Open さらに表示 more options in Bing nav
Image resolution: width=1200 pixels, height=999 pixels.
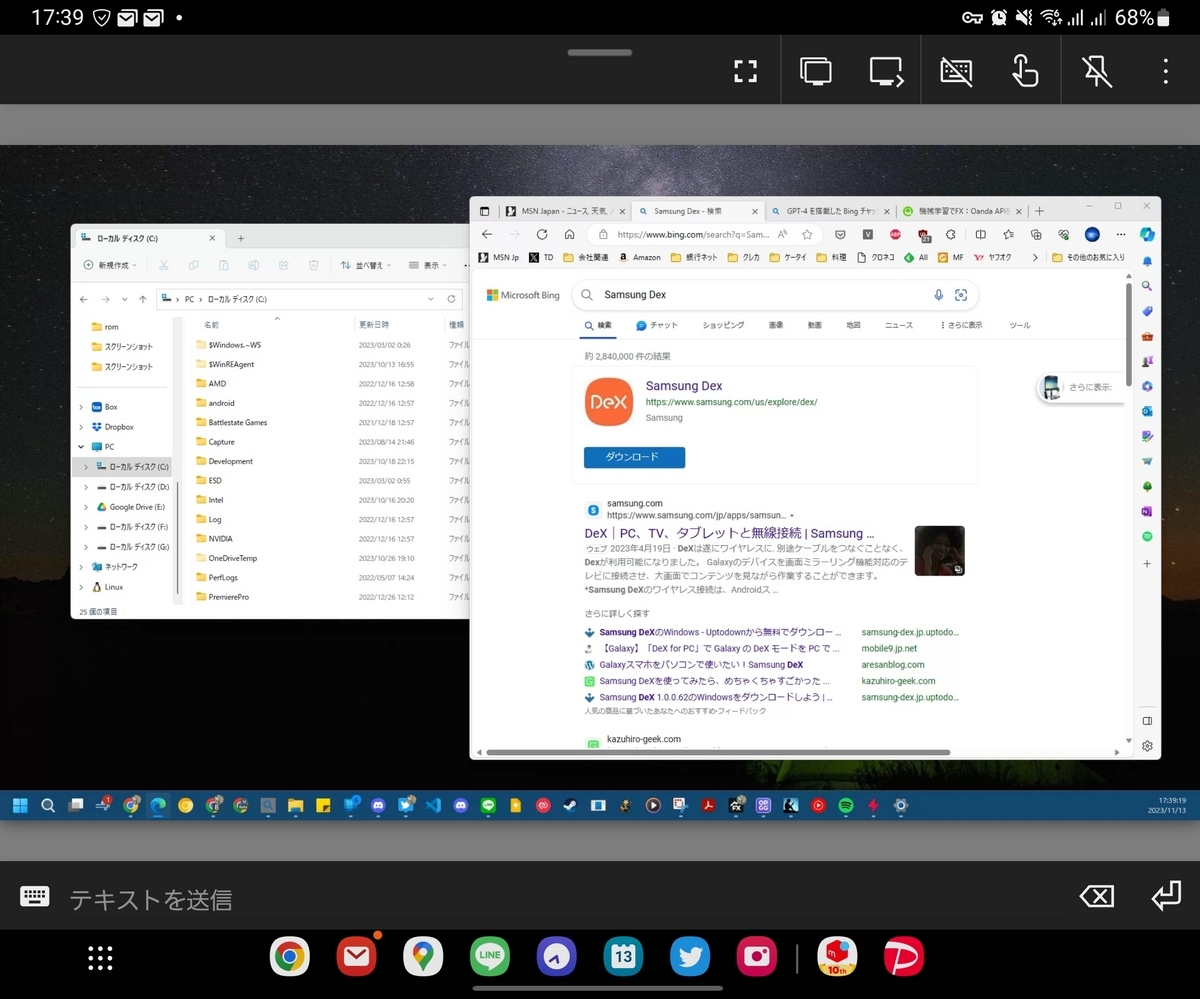[962, 325]
